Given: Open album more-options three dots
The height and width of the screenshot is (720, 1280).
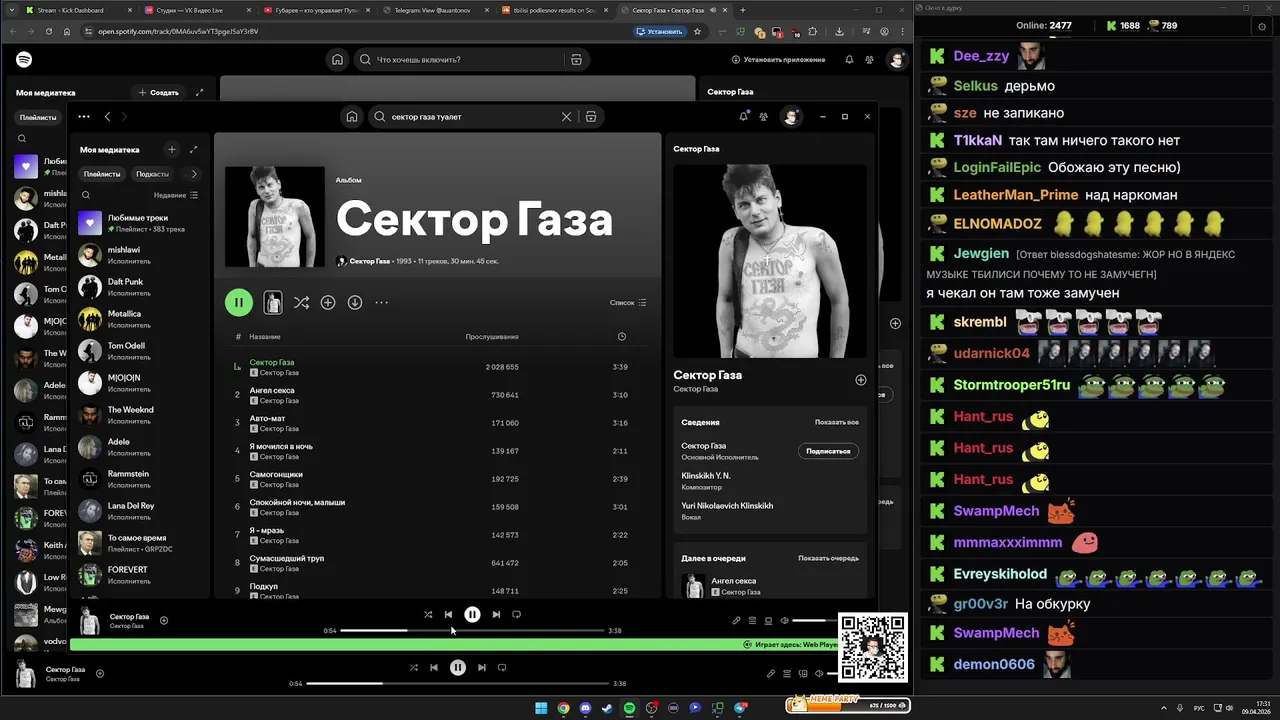Looking at the screenshot, I should pos(381,302).
